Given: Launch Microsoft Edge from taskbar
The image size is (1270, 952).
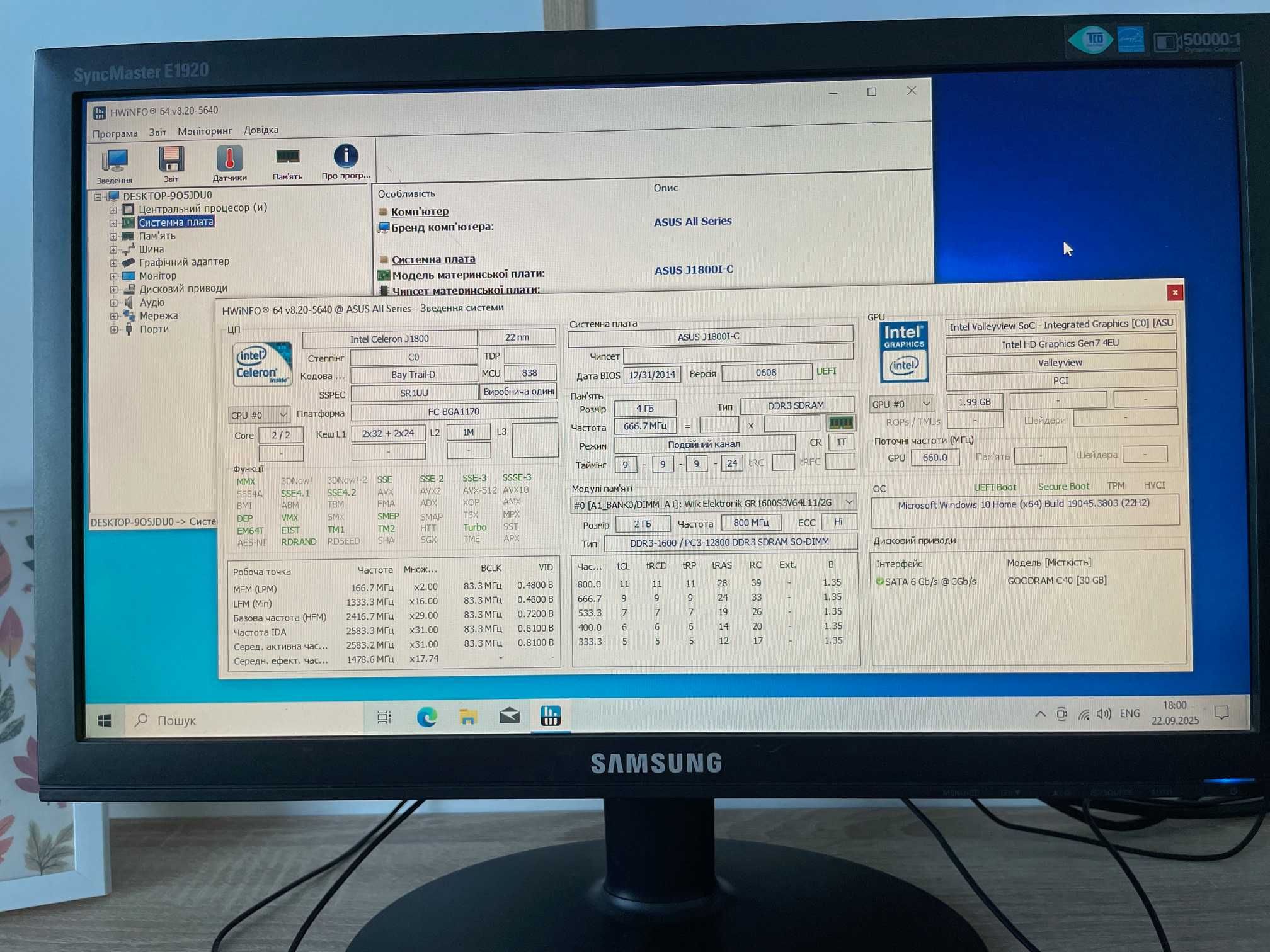Looking at the screenshot, I should [x=426, y=717].
